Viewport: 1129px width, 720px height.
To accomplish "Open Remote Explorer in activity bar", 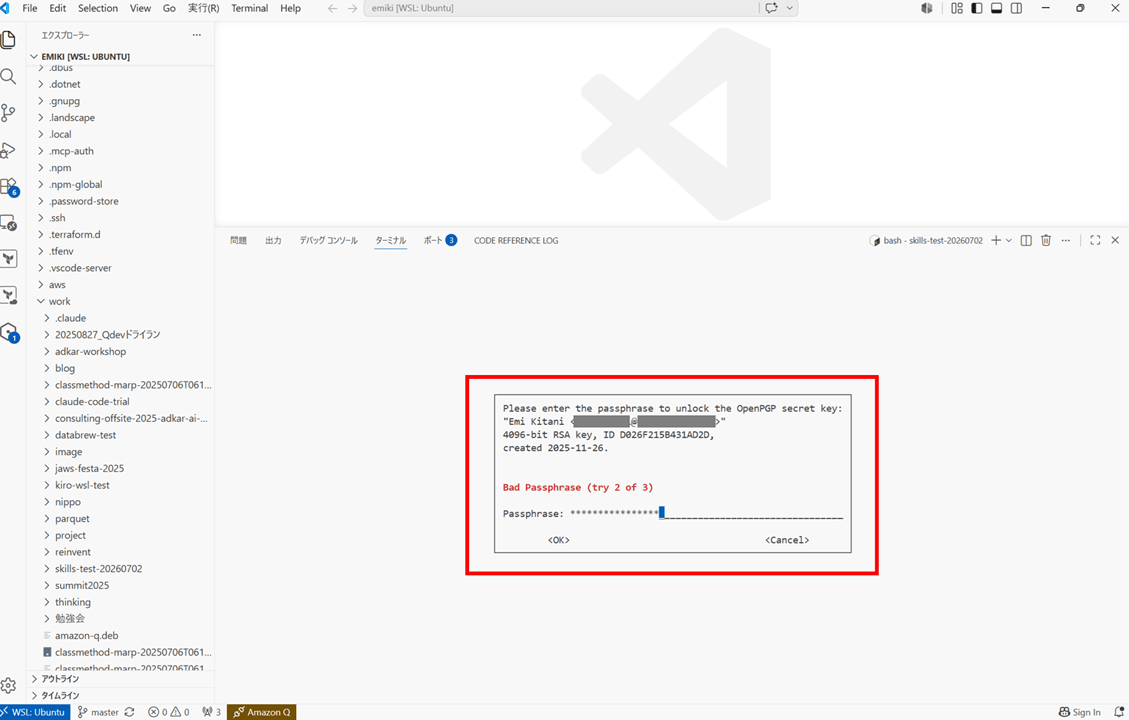I will coord(9,223).
